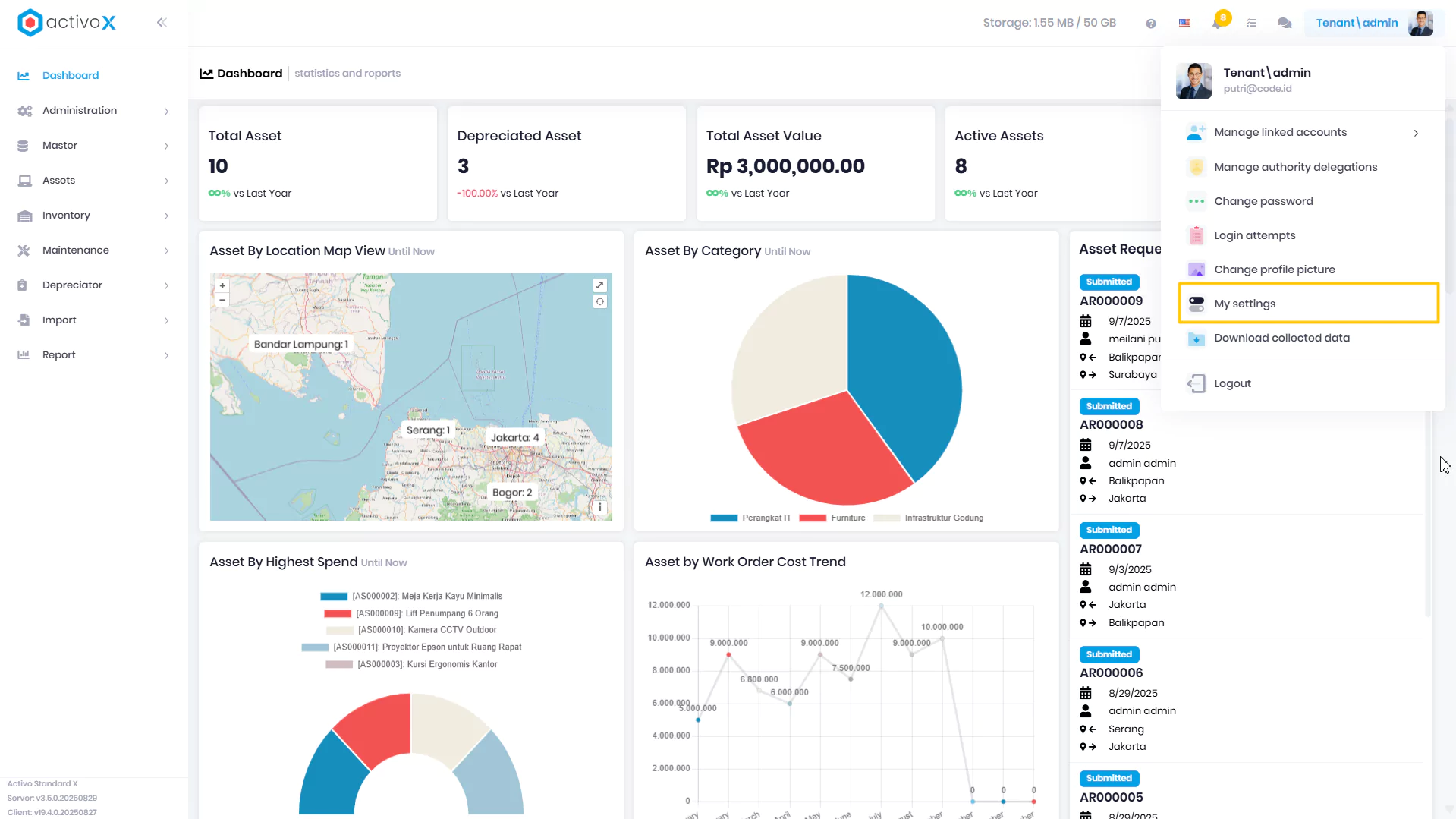1456x819 pixels.
Task: Open the task list icon in header
Action: point(1251,23)
